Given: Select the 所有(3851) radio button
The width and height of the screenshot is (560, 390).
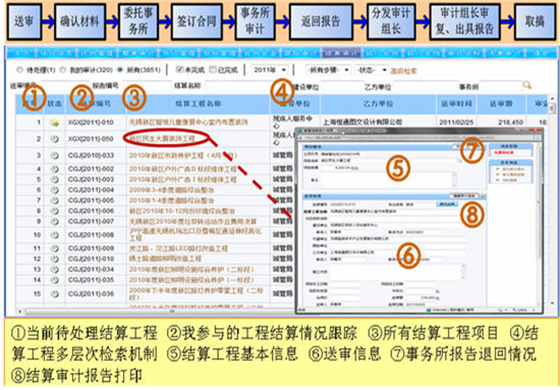Looking at the screenshot, I should point(120,70).
